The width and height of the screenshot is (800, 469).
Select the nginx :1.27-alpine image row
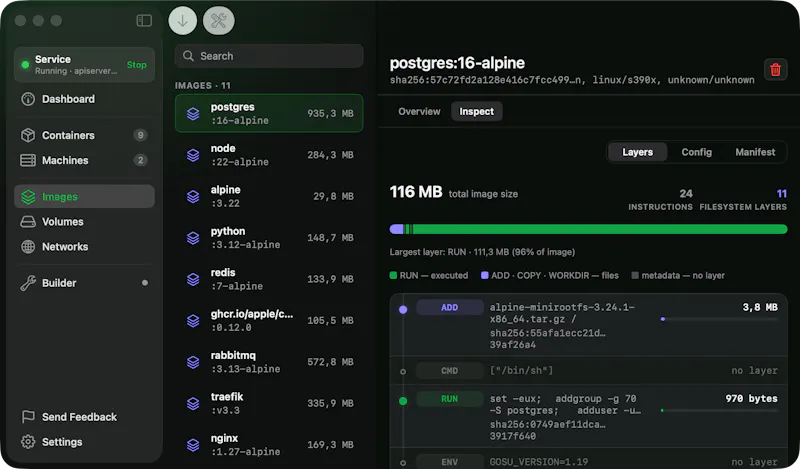(269, 445)
